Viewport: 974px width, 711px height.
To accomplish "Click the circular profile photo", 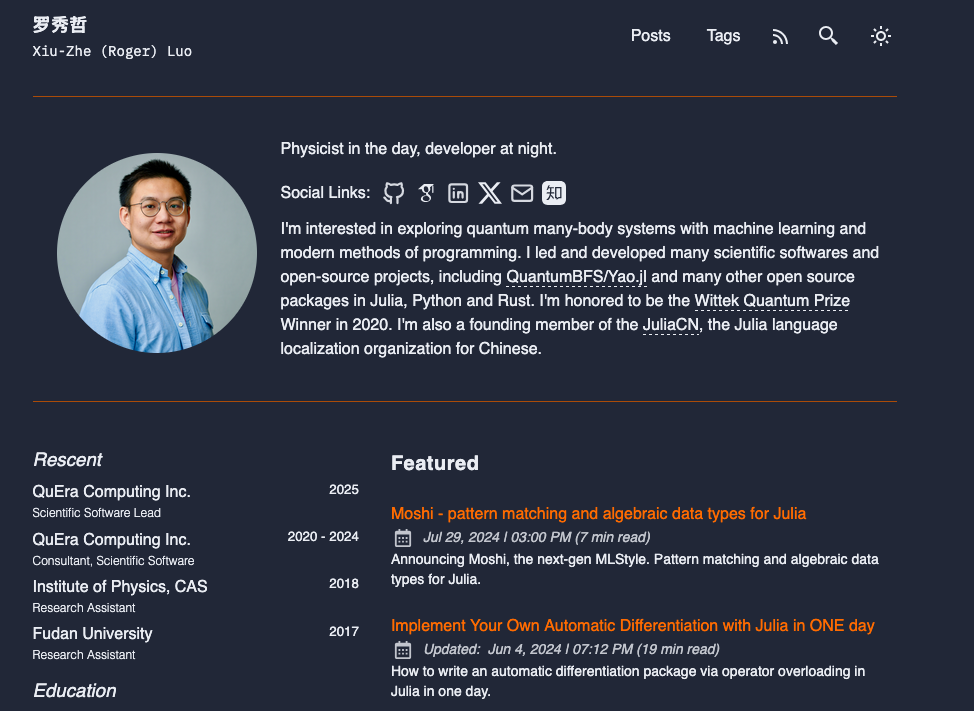I will coord(157,253).
